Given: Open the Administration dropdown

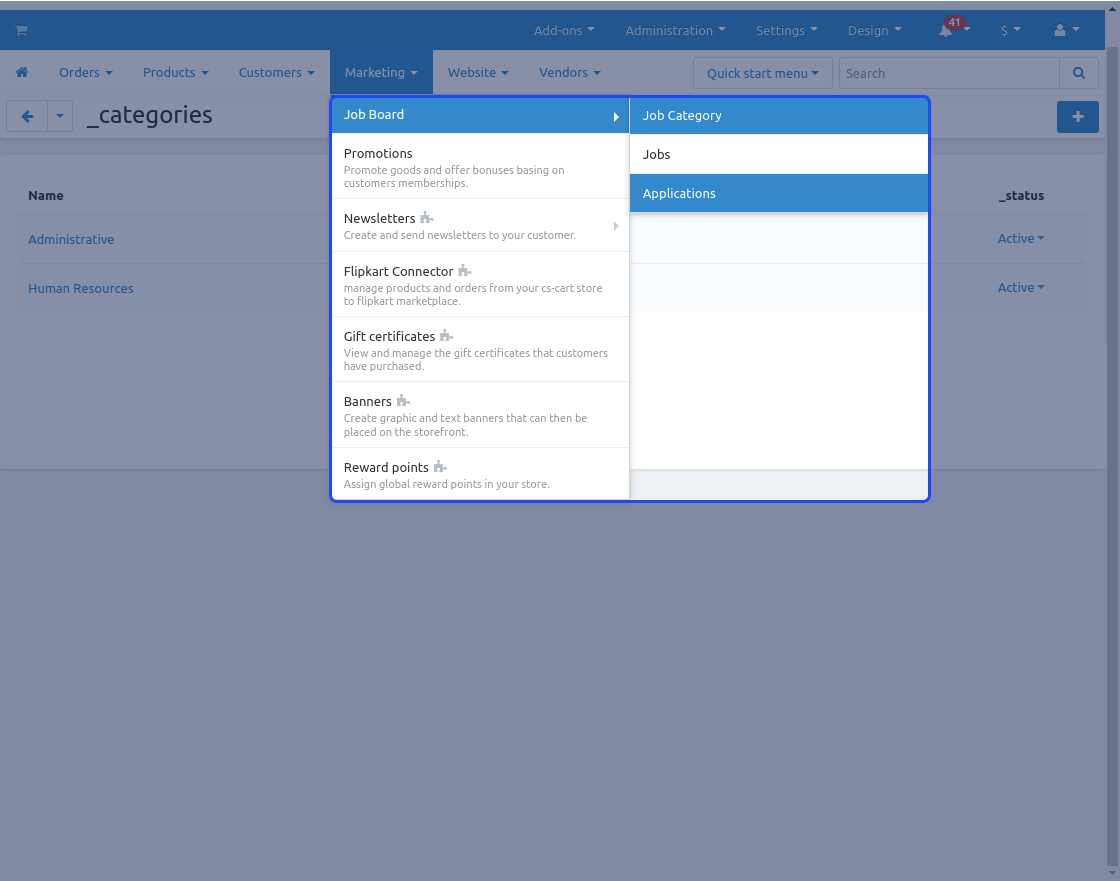Looking at the screenshot, I should click(x=675, y=30).
